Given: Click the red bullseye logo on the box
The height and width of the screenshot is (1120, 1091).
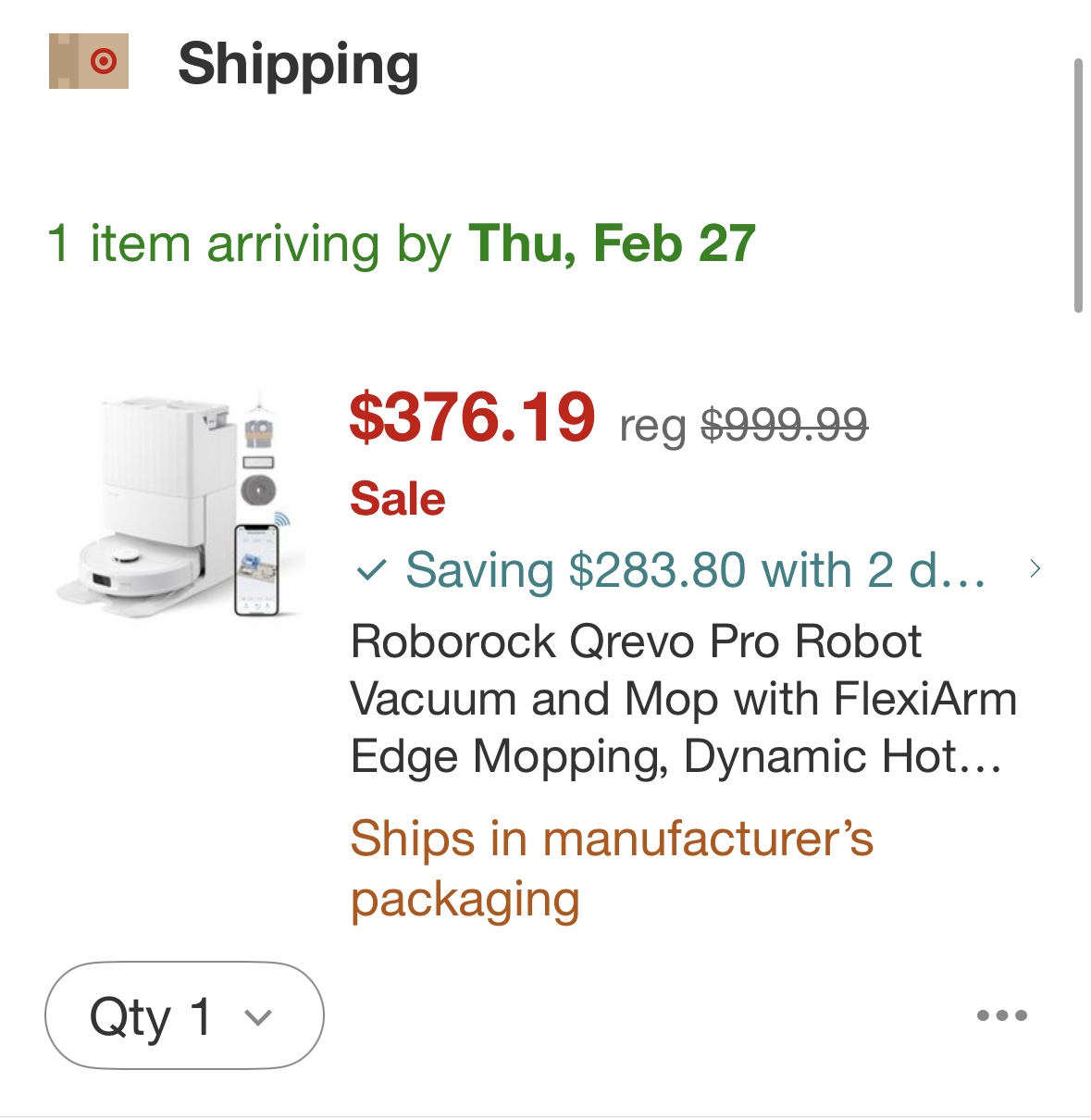Looking at the screenshot, I should (104, 61).
